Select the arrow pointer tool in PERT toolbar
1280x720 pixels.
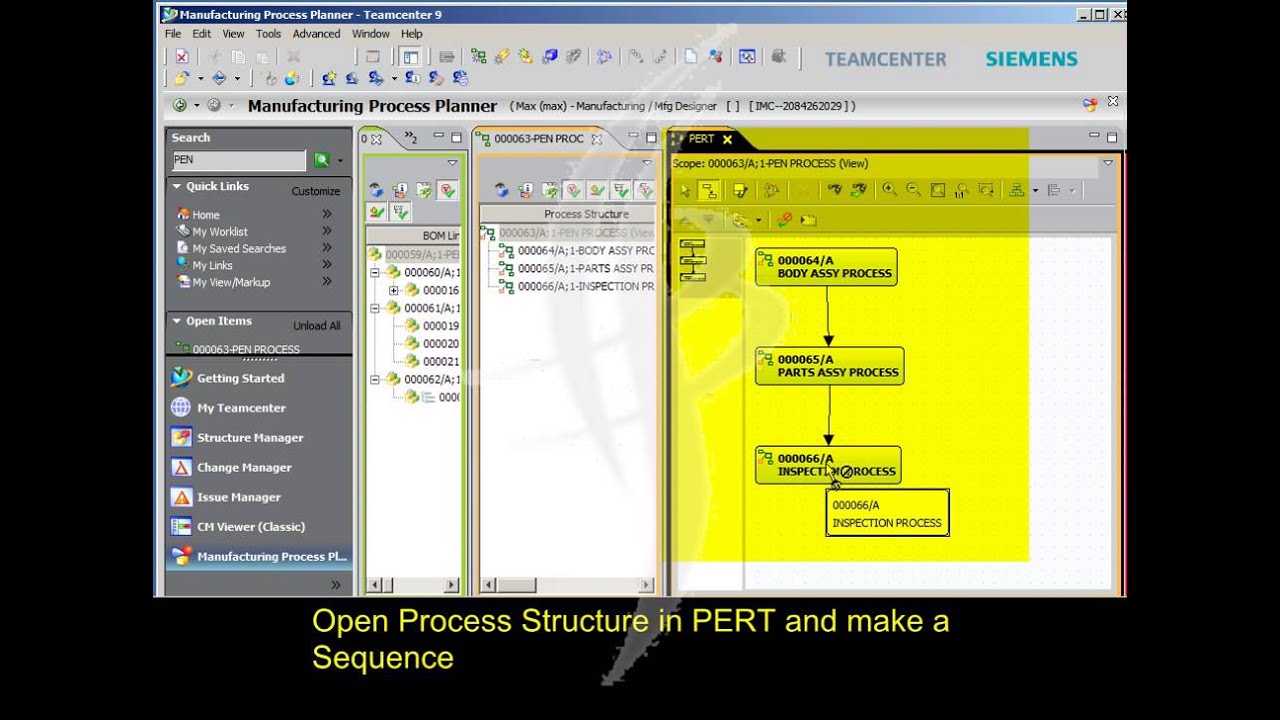[685, 190]
